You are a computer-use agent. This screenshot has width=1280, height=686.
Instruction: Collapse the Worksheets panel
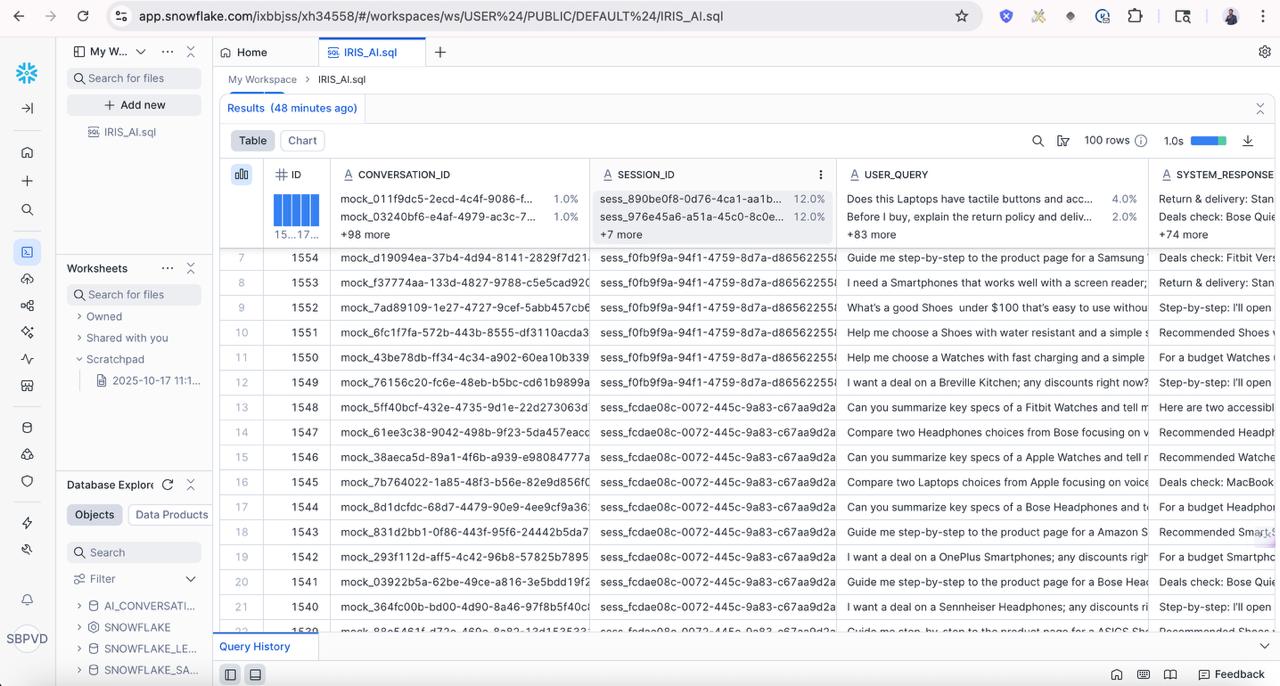point(190,268)
